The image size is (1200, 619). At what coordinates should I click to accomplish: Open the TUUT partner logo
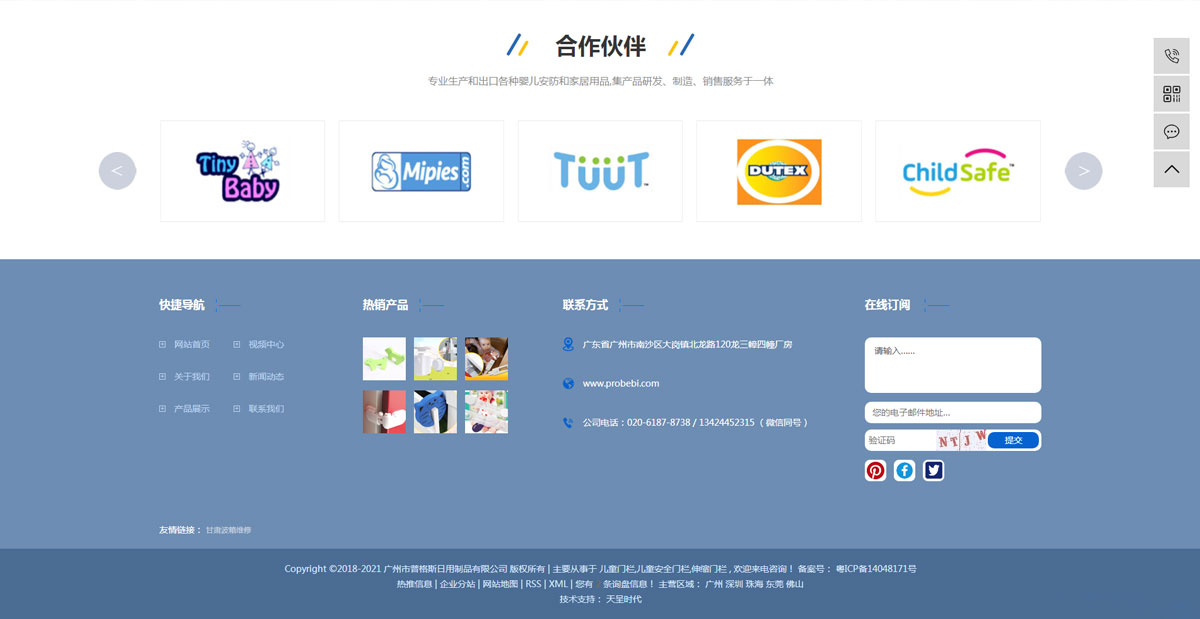(600, 171)
